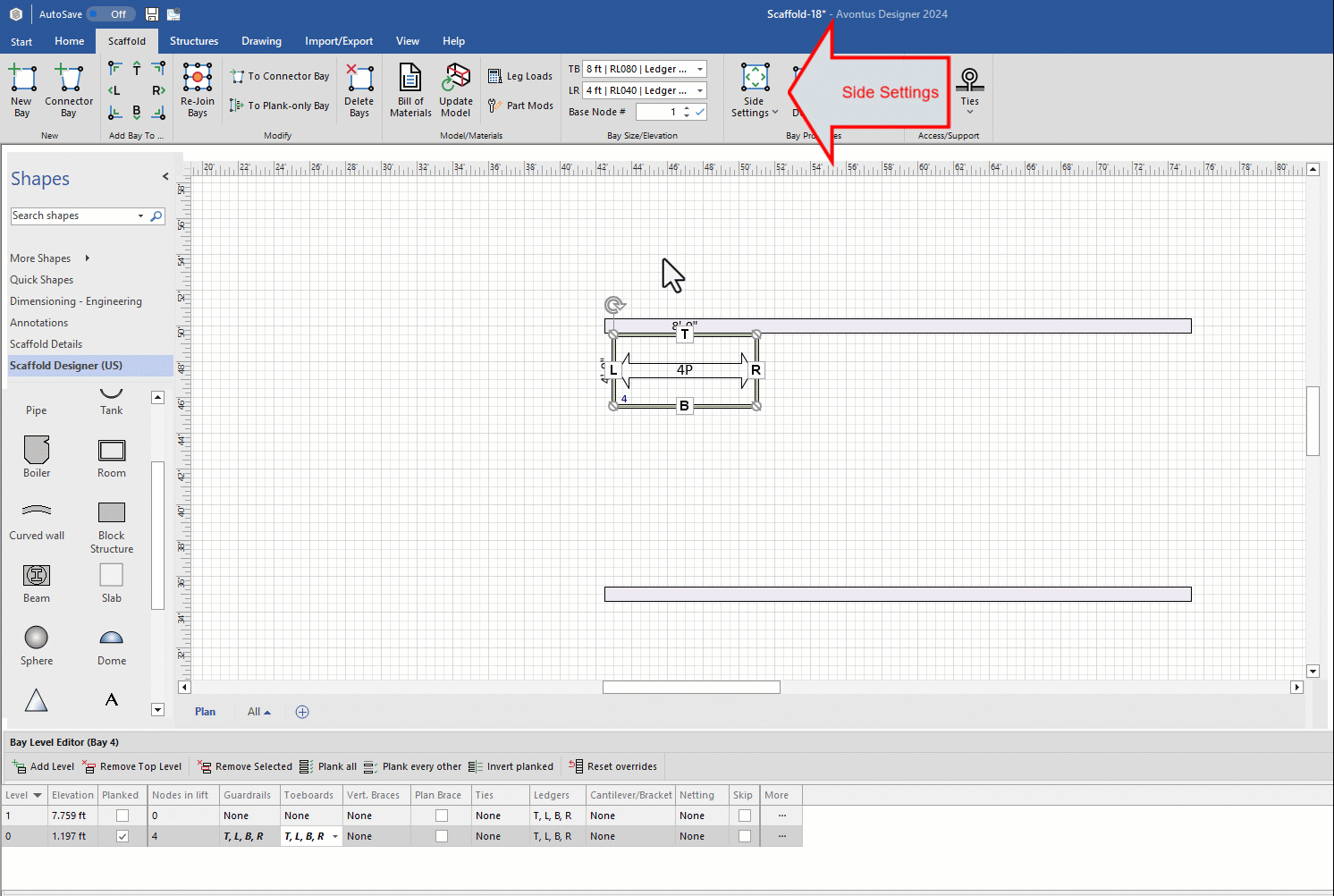Open the Import/Export tab
This screenshot has width=1334, height=896.
[339, 41]
